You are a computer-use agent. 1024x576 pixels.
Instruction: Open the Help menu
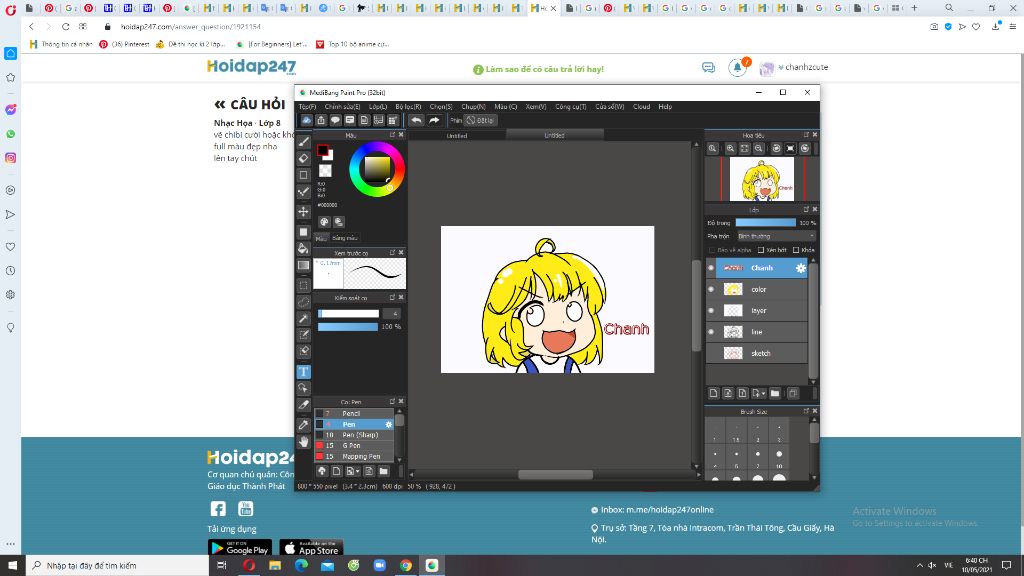pyautogui.click(x=665, y=106)
